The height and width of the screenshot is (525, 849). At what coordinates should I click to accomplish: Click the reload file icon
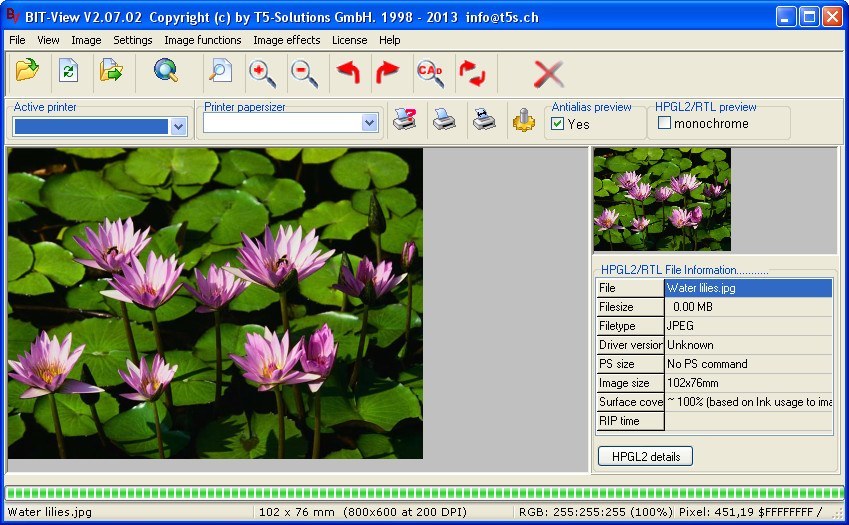coord(69,71)
